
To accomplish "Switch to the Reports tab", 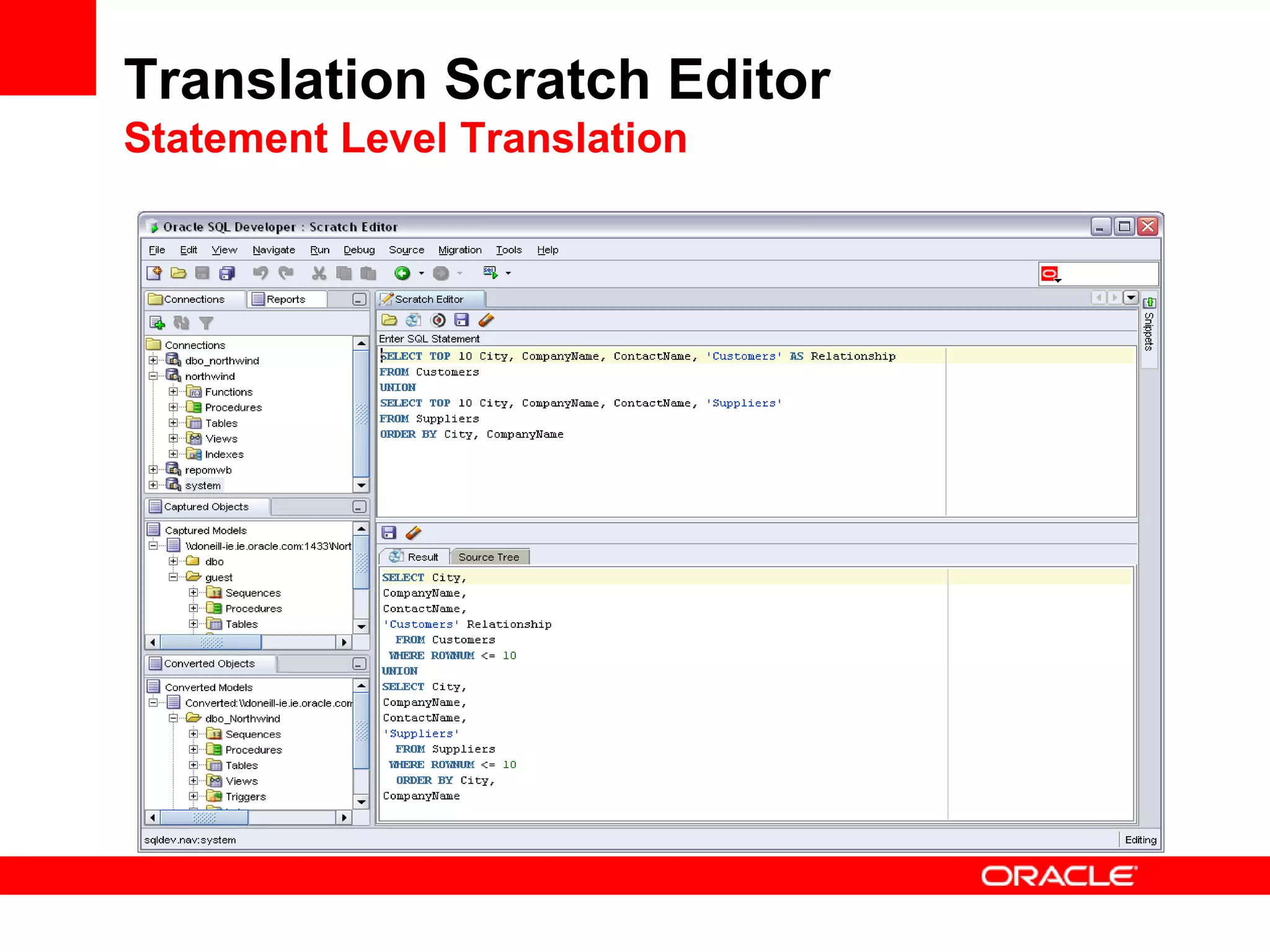I will click(286, 299).
